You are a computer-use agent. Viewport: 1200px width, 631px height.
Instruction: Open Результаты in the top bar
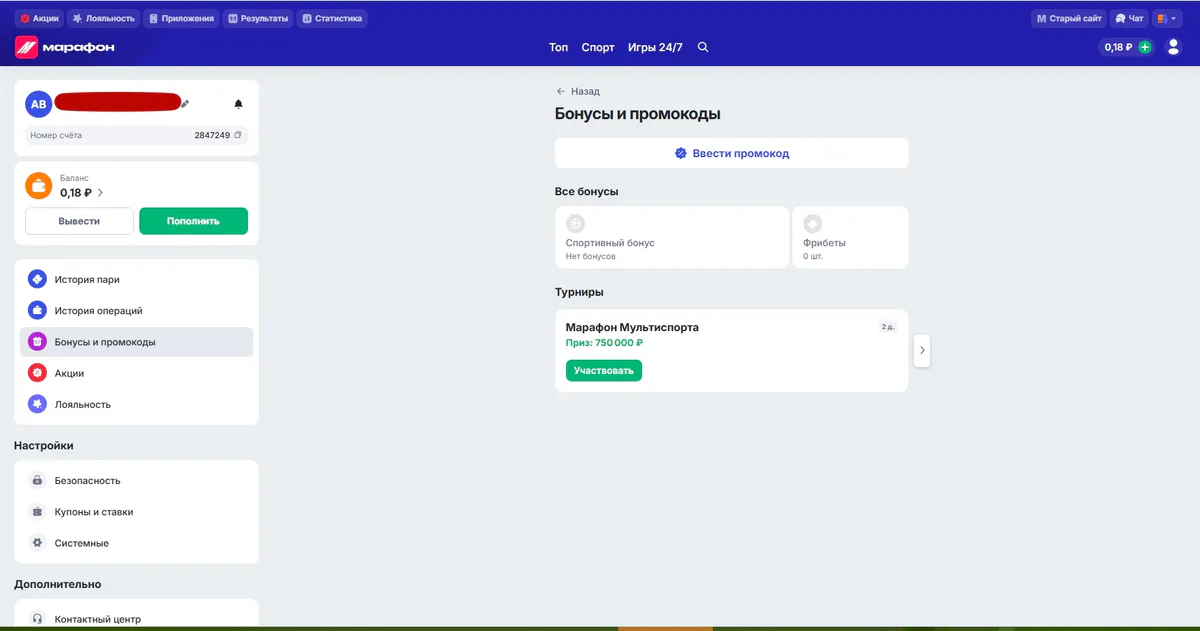(x=258, y=18)
